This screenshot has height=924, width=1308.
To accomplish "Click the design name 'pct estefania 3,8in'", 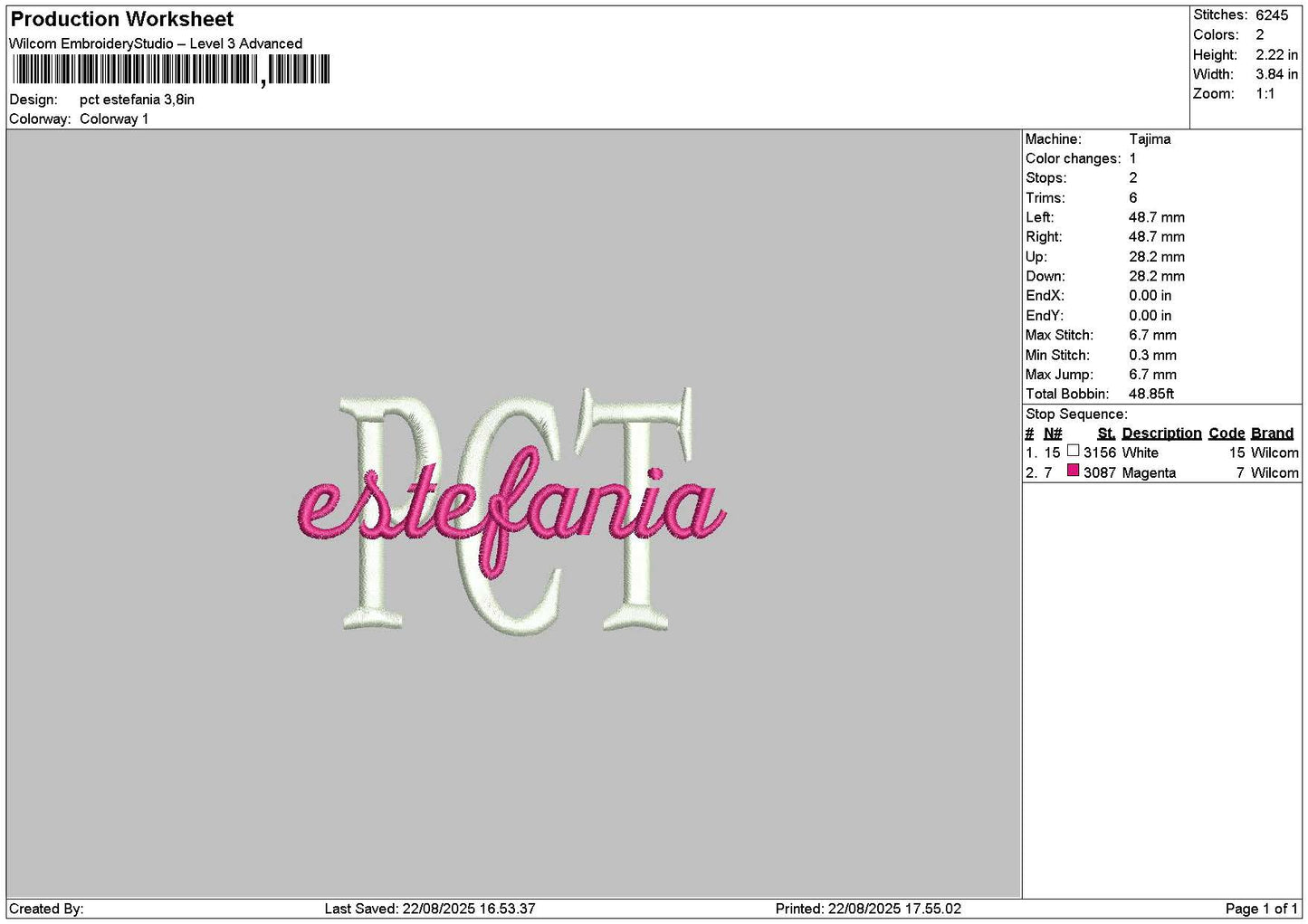I will tap(137, 100).
